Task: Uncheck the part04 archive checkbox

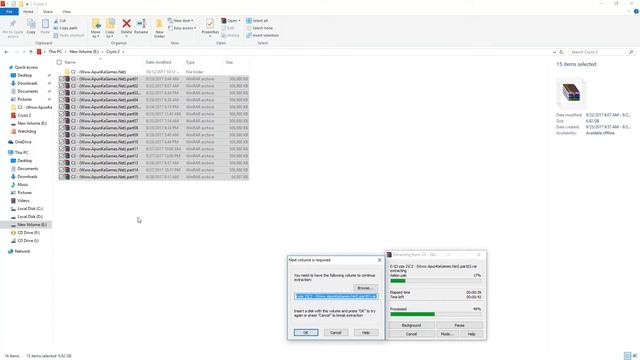Action: click(62, 100)
